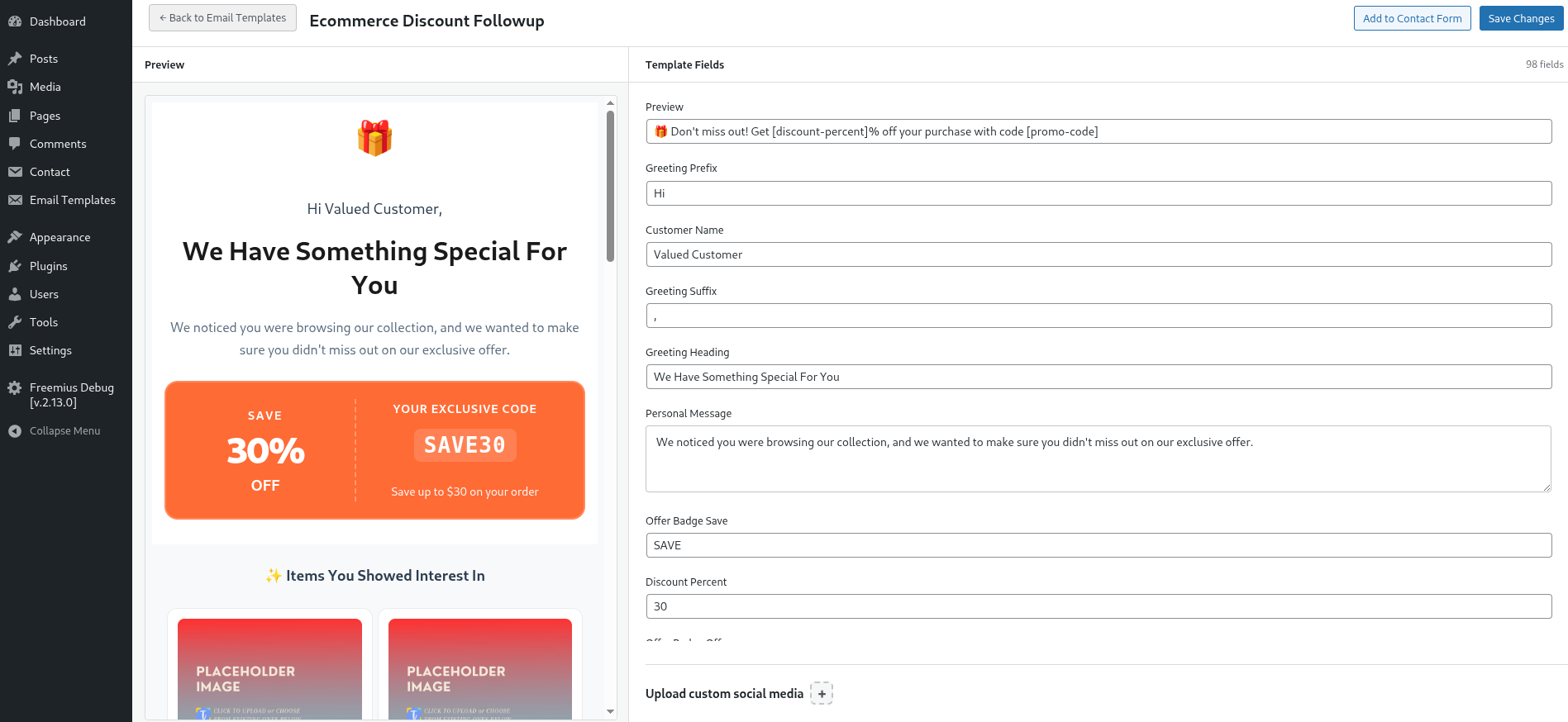1568x722 pixels.
Task: Click the Tools wrench icon
Action: [15, 322]
